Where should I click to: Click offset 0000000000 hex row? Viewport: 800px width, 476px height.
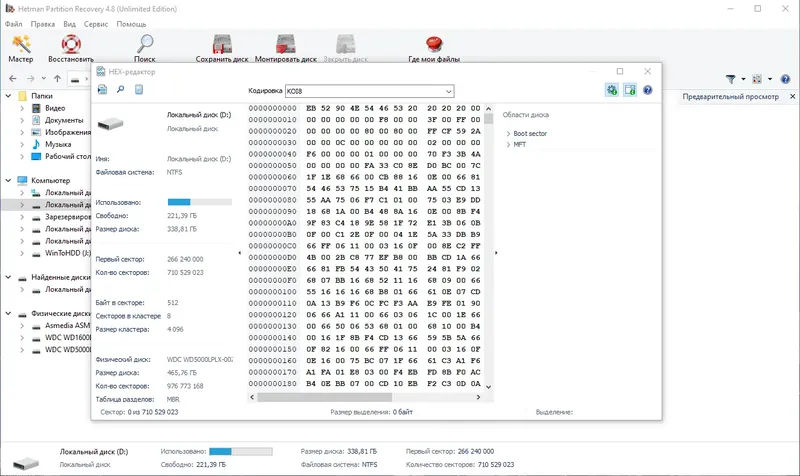point(365,108)
